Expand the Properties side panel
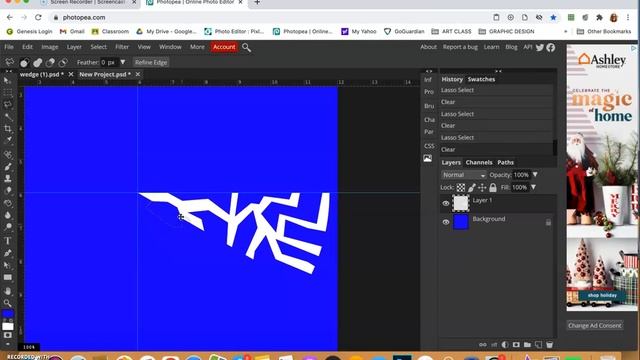Viewport: 640px width, 360px height. pos(429,92)
